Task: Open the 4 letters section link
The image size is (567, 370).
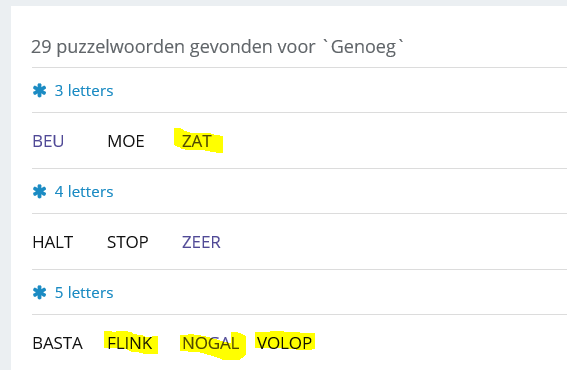Action: click(84, 191)
